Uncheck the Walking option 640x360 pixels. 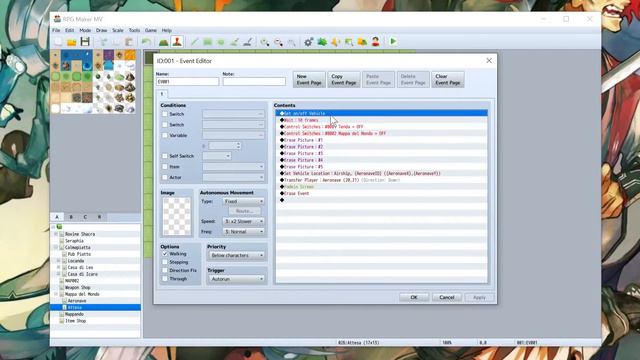click(165, 254)
